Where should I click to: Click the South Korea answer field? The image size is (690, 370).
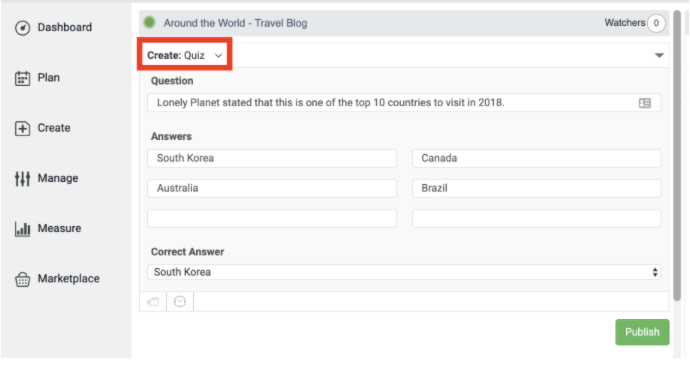(x=272, y=158)
